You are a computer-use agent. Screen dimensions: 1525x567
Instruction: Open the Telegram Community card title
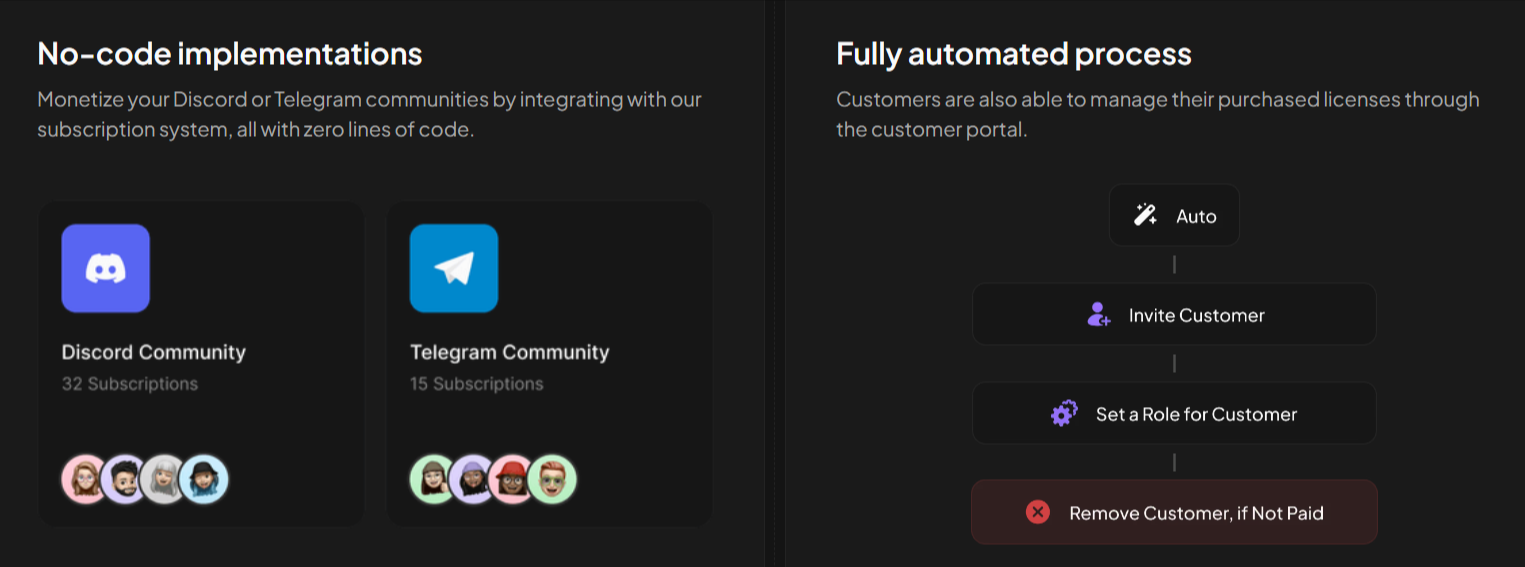tap(509, 352)
